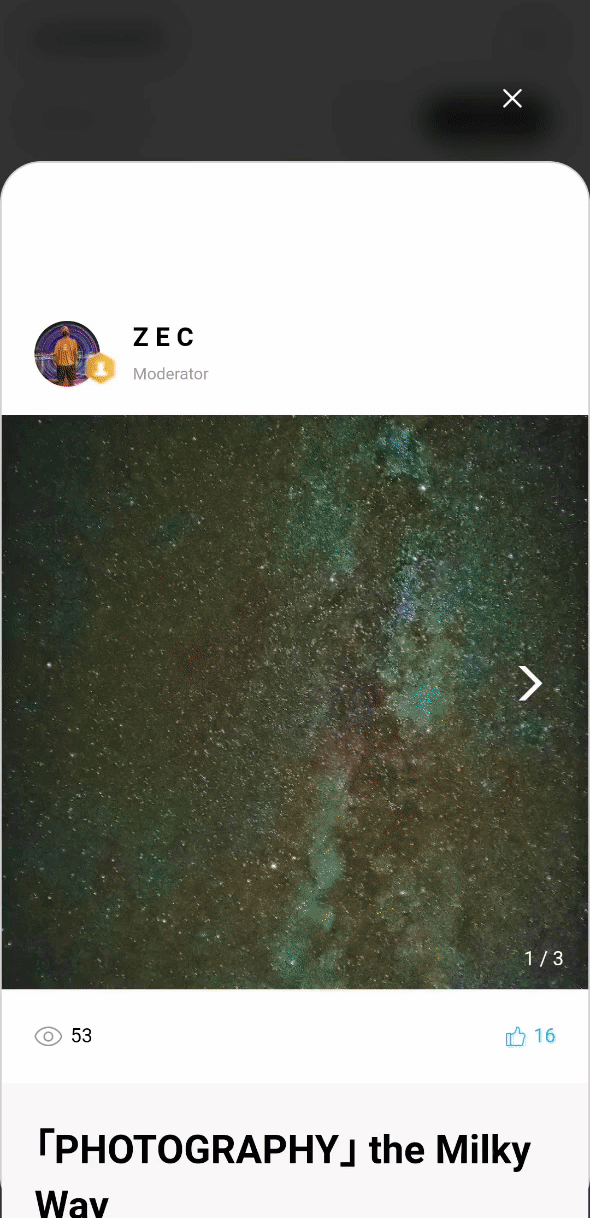Image resolution: width=590 pixels, height=1218 pixels.
Task: Close the post popup with the X
Action: [512, 98]
